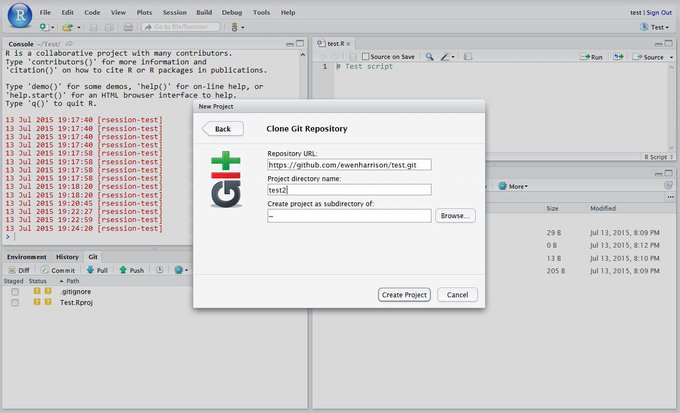The height and width of the screenshot is (413, 680).
Task: Open the Session menu
Action: click(x=175, y=13)
